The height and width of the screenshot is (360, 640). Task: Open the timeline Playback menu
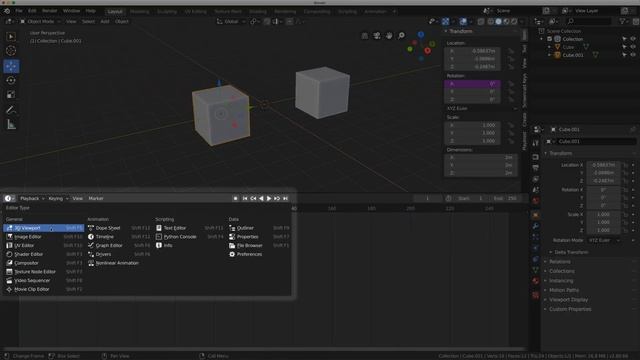pos(32,198)
